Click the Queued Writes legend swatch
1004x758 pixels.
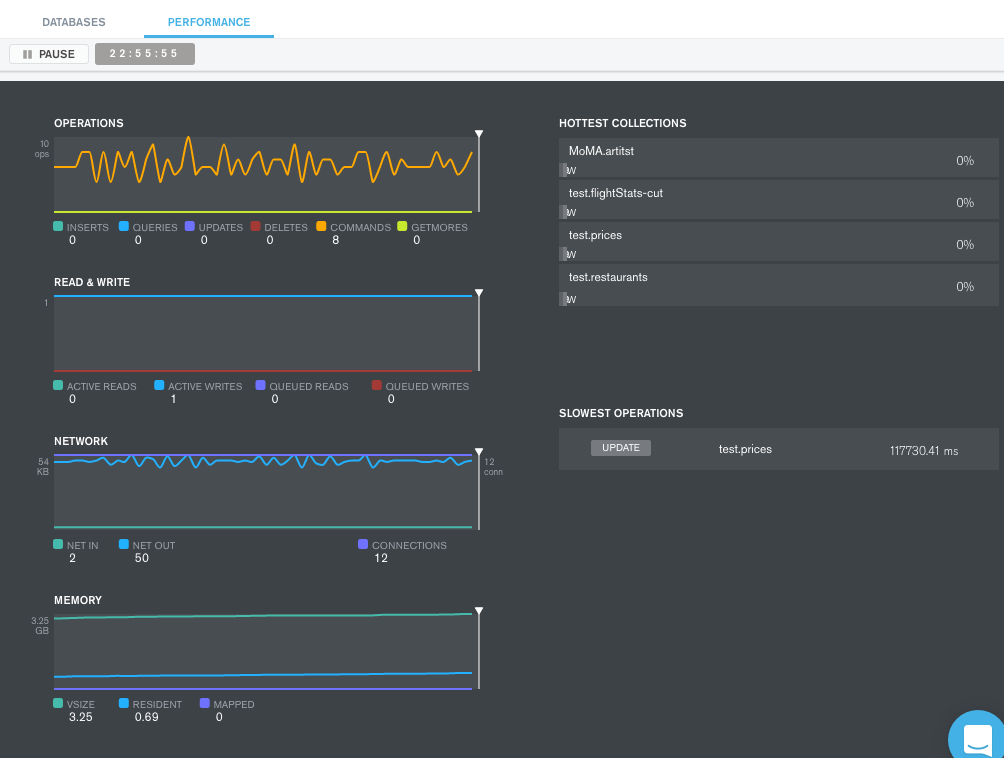377,385
